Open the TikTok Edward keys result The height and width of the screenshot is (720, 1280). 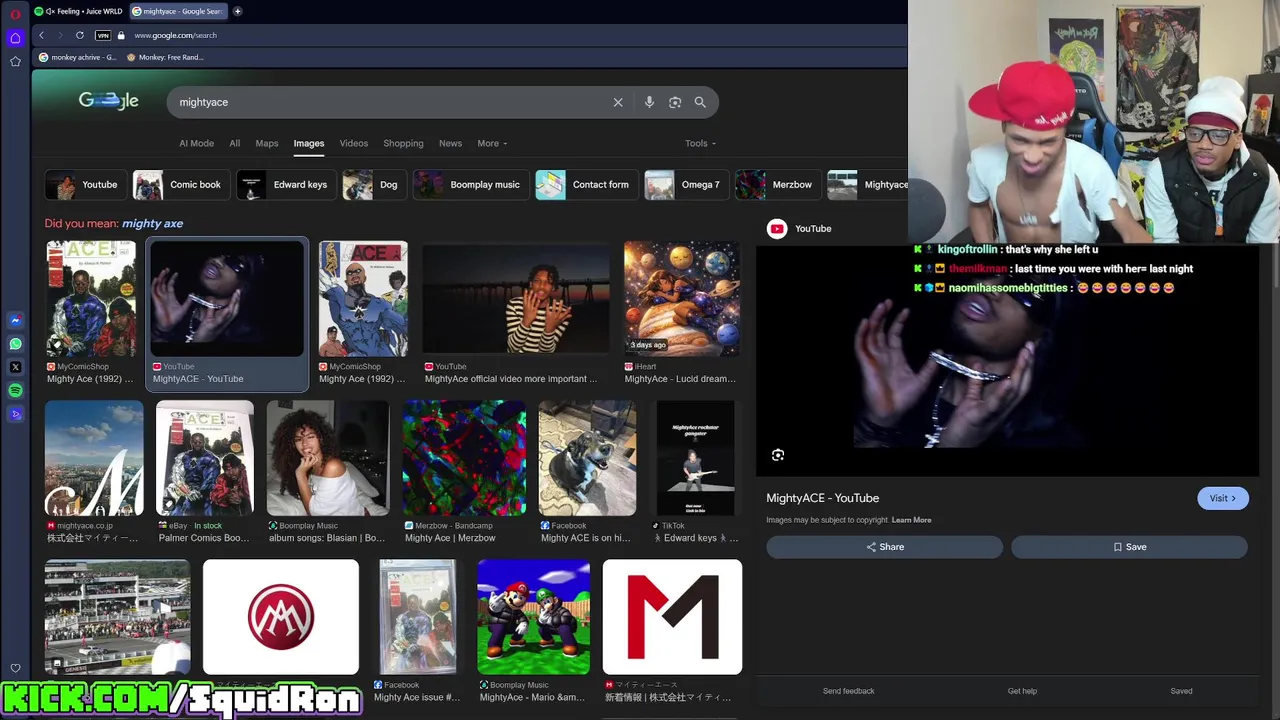(x=695, y=458)
